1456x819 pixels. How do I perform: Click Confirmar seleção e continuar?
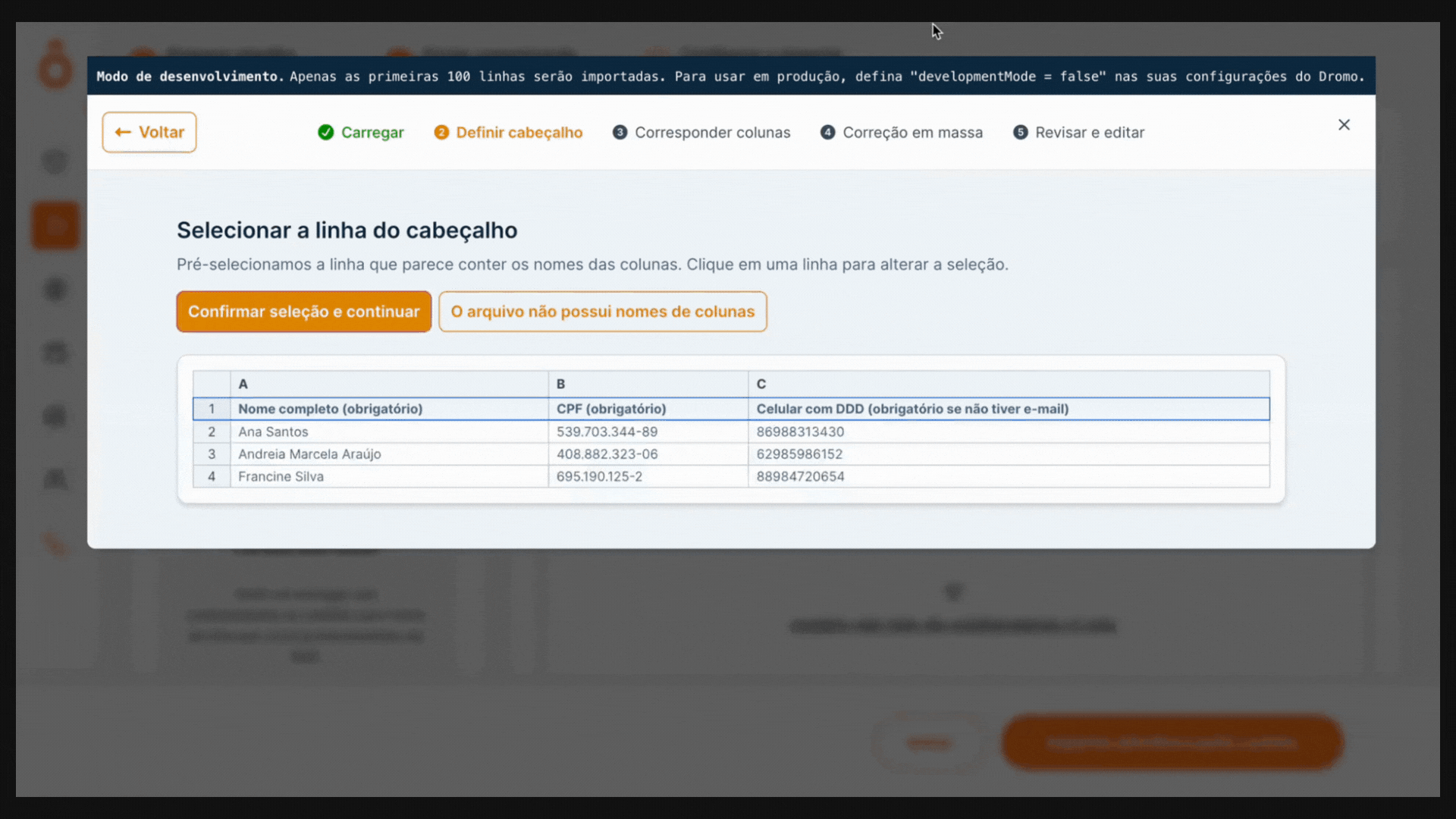[x=303, y=312]
